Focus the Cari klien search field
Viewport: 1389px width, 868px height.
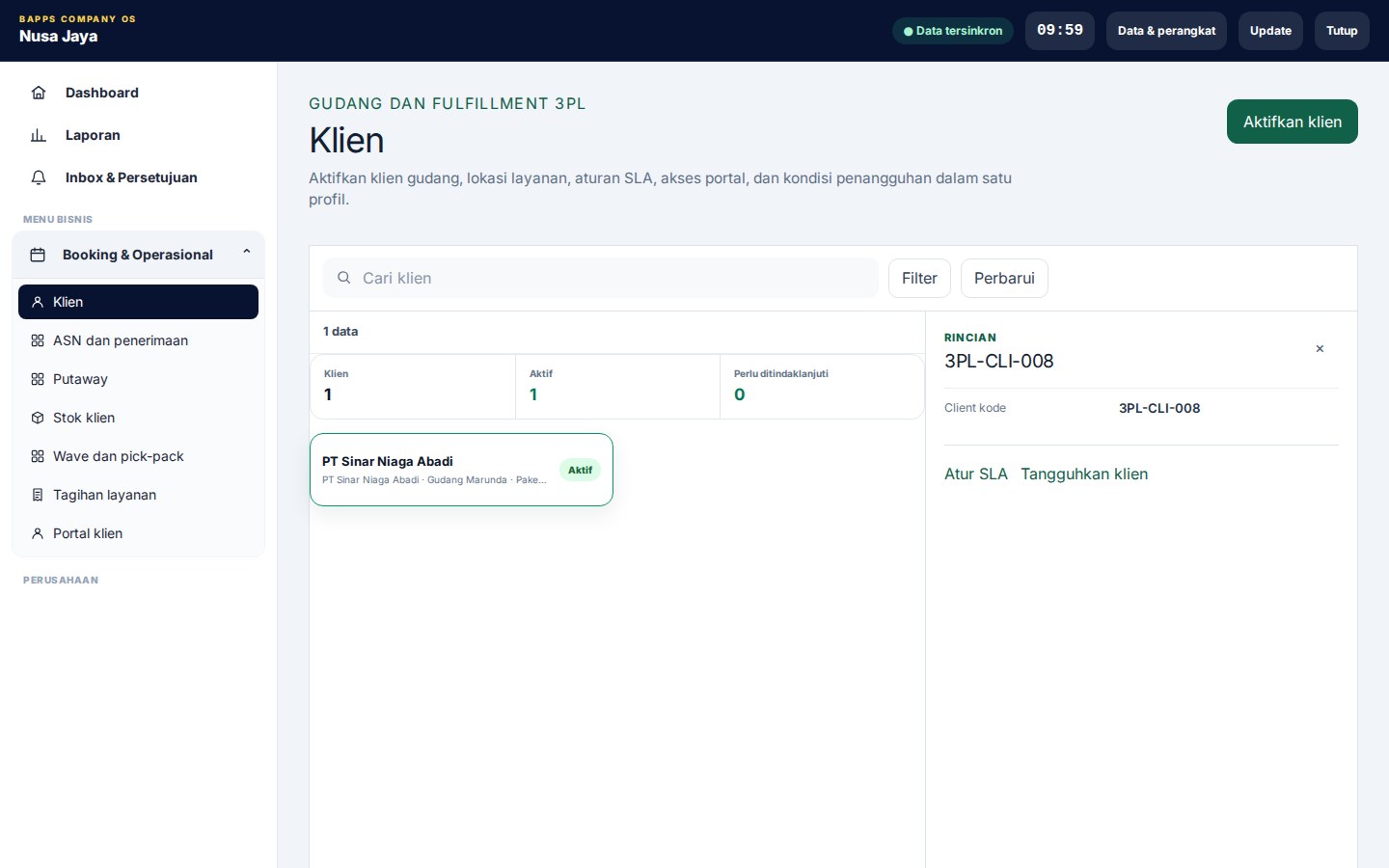point(600,278)
